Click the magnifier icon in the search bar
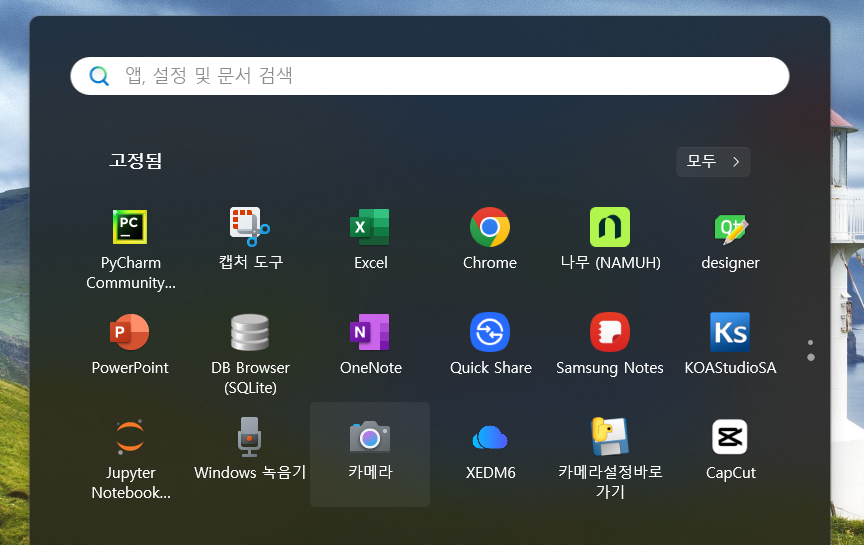 [99, 75]
